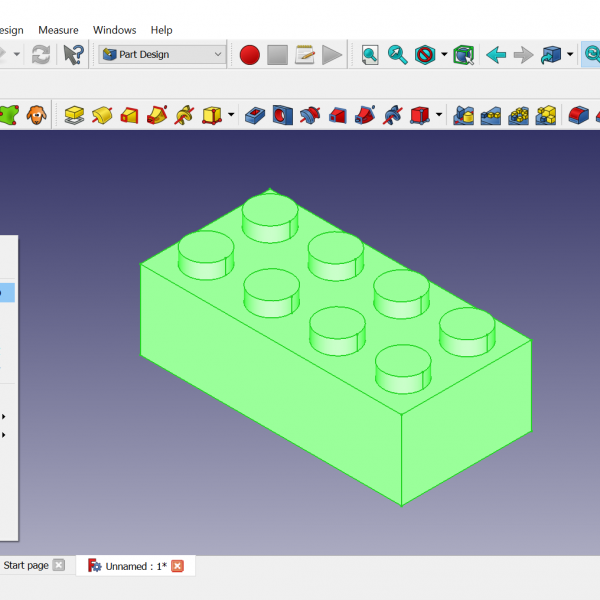The width and height of the screenshot is (600, 600).
Task: Switch to the Start page tab
Action: tap(26, 566)
